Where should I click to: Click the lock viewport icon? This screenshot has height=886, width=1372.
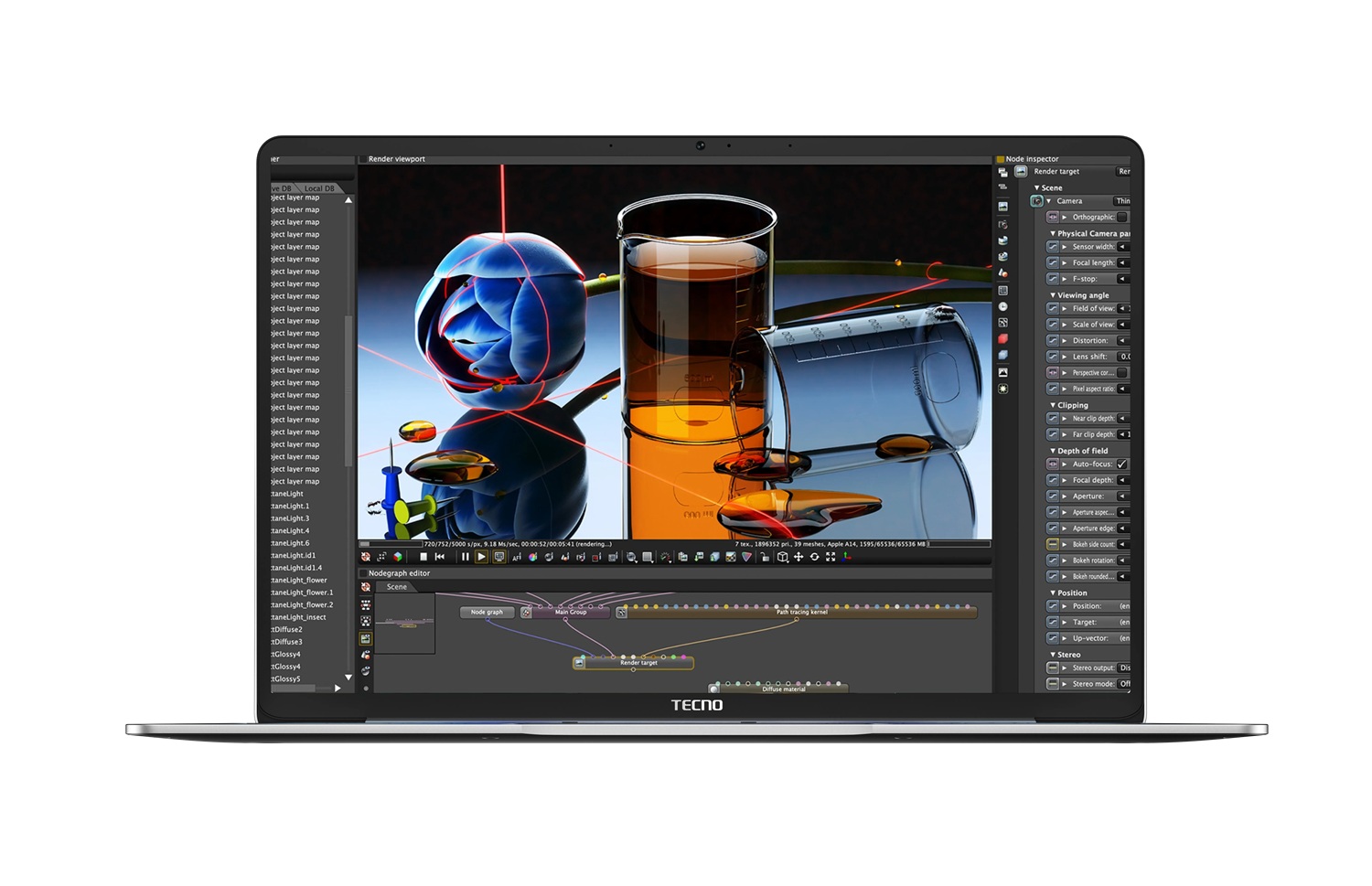(x=765, y=558)
